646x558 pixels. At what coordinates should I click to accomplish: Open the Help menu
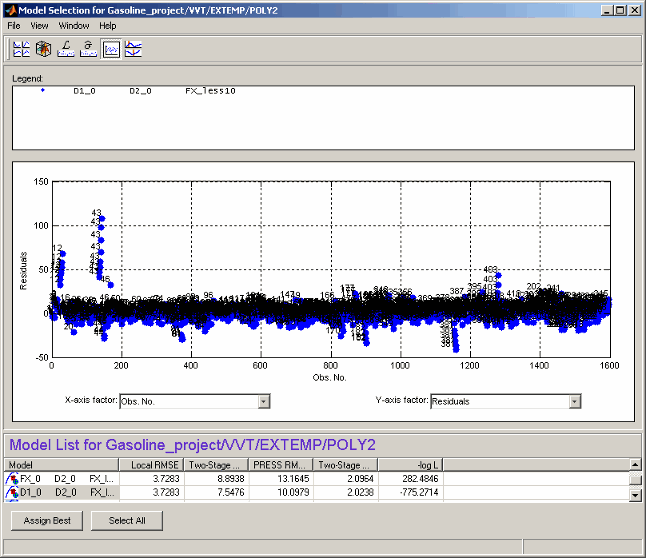107,25
